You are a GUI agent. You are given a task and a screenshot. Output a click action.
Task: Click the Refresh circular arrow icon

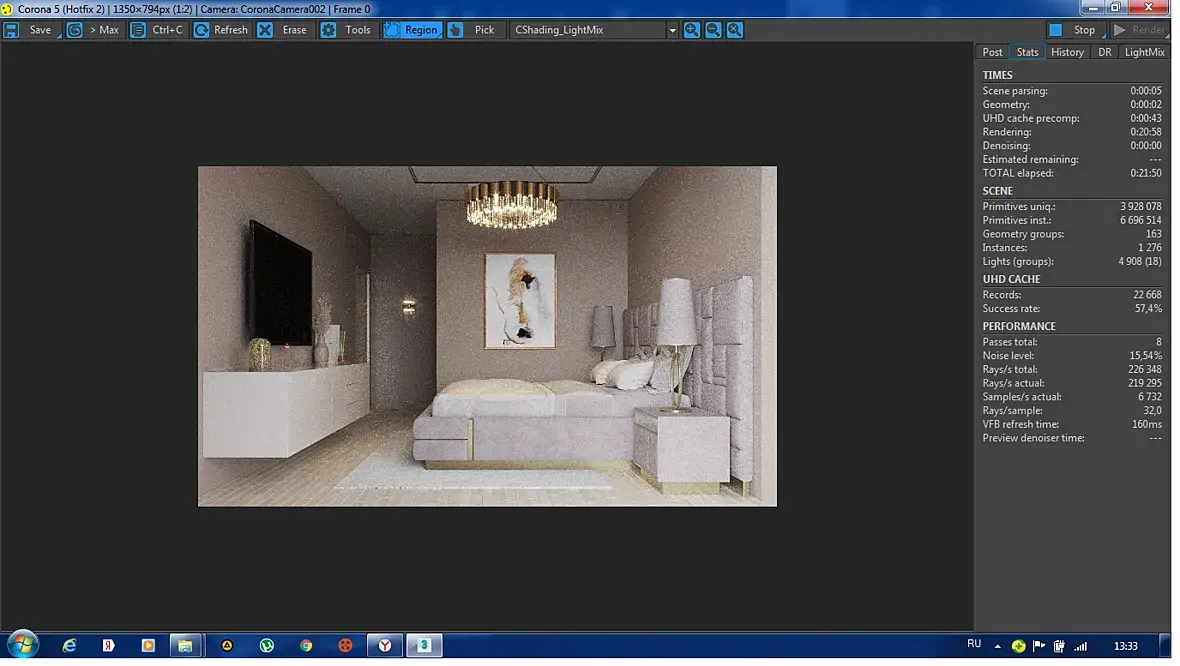(x=201, y=30)
